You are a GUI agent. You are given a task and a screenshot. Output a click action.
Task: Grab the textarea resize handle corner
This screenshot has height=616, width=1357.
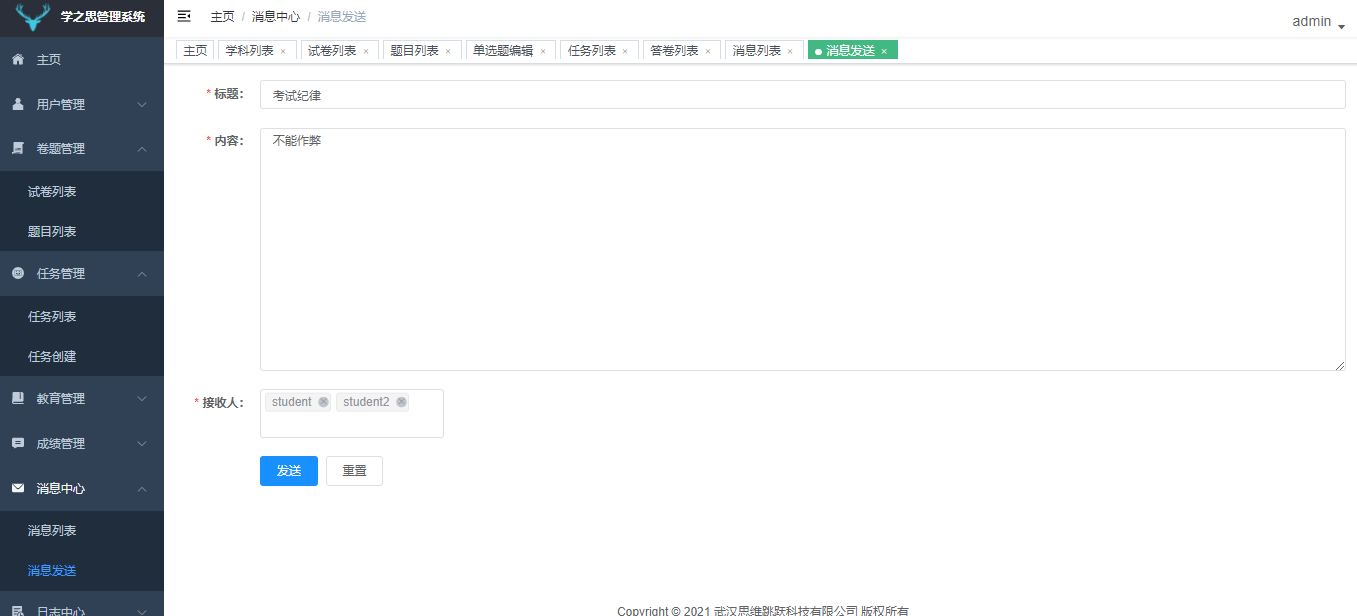tap(1339, 365)
